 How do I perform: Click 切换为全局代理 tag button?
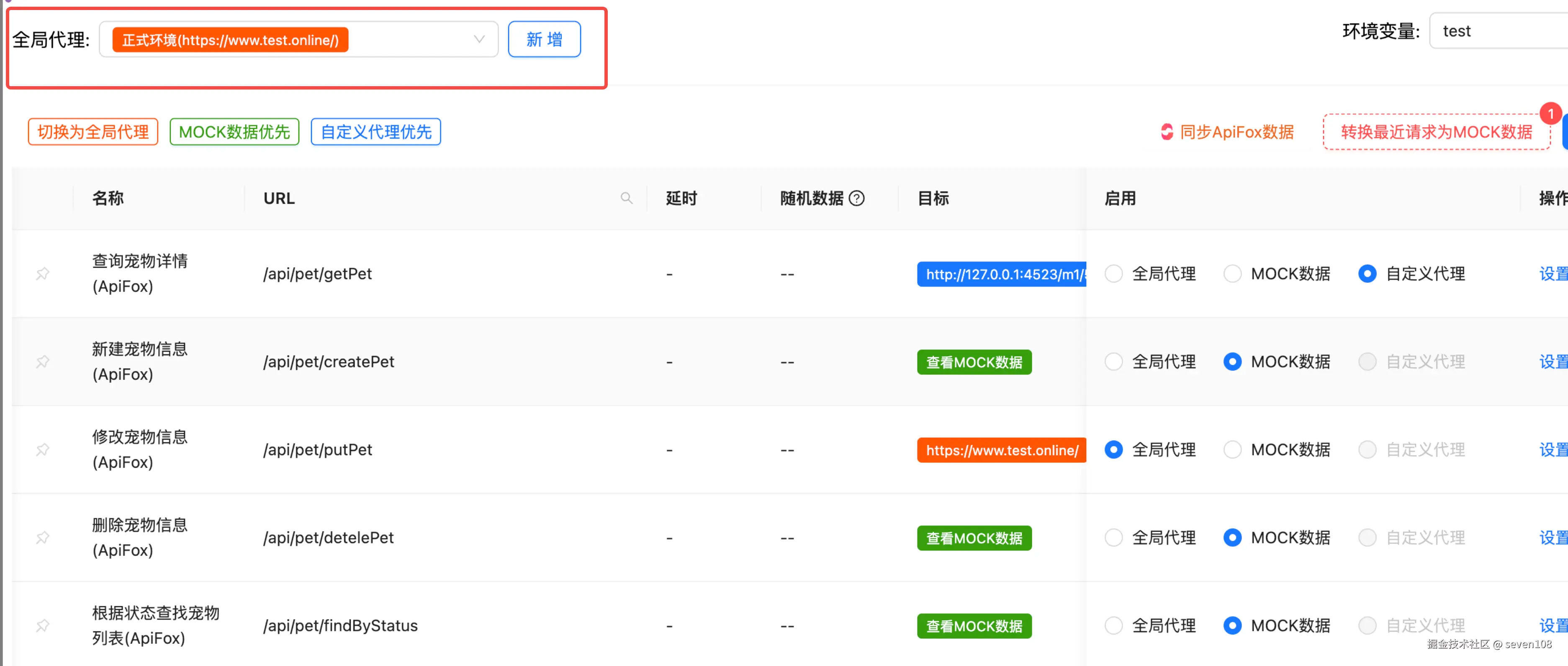(93, 132)
